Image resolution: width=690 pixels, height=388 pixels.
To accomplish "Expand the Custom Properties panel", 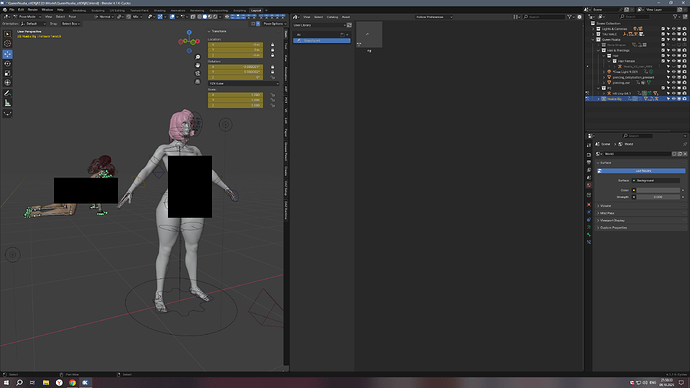I will click(x=613, y=228).
